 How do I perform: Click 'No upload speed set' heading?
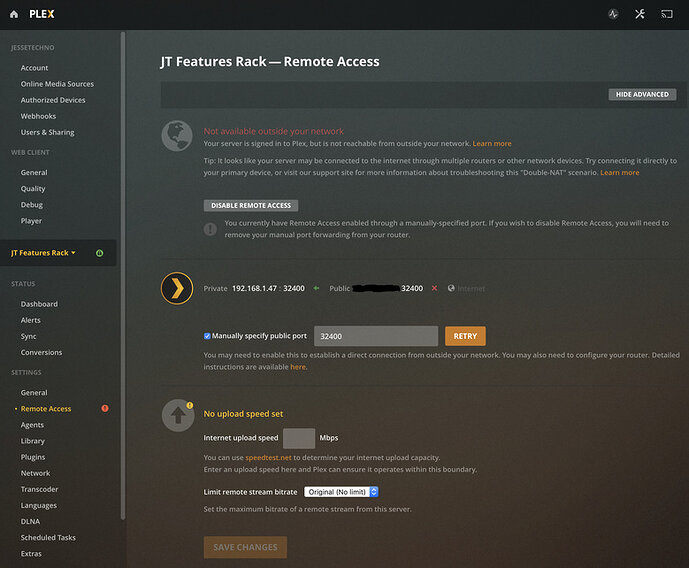[x=243, y=414]
